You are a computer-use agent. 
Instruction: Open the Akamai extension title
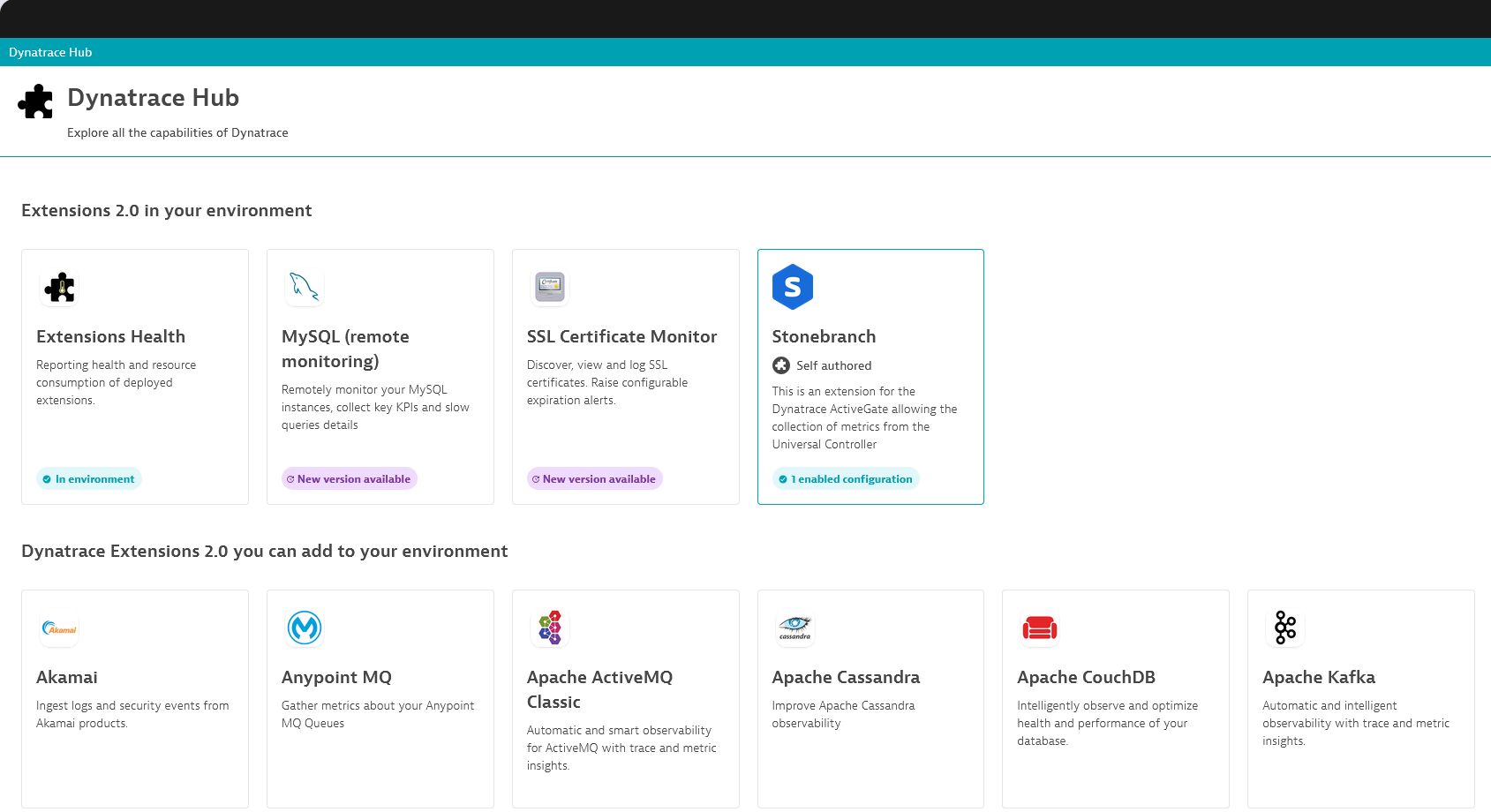point(67,677)
